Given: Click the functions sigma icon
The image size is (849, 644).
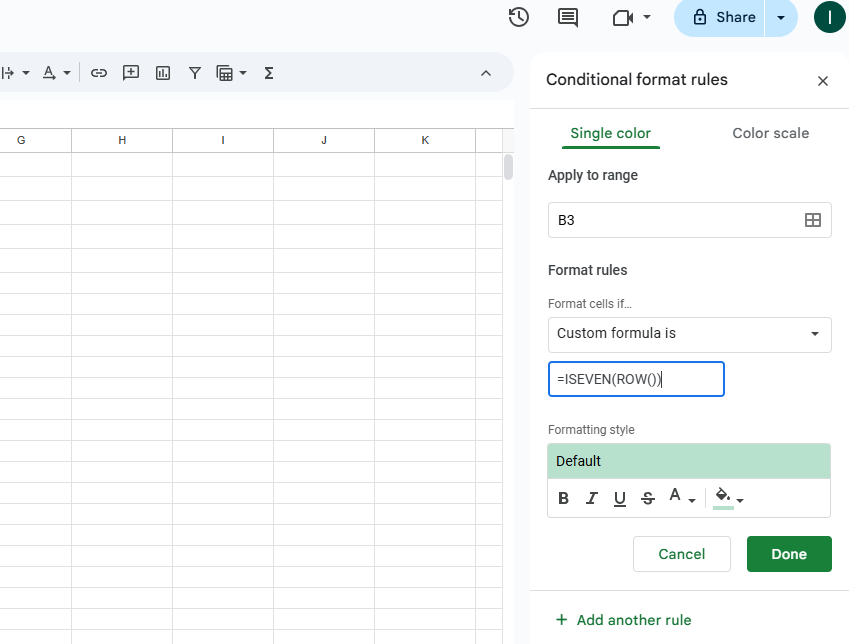Looking at the screenshot, I should coord(268,73).
